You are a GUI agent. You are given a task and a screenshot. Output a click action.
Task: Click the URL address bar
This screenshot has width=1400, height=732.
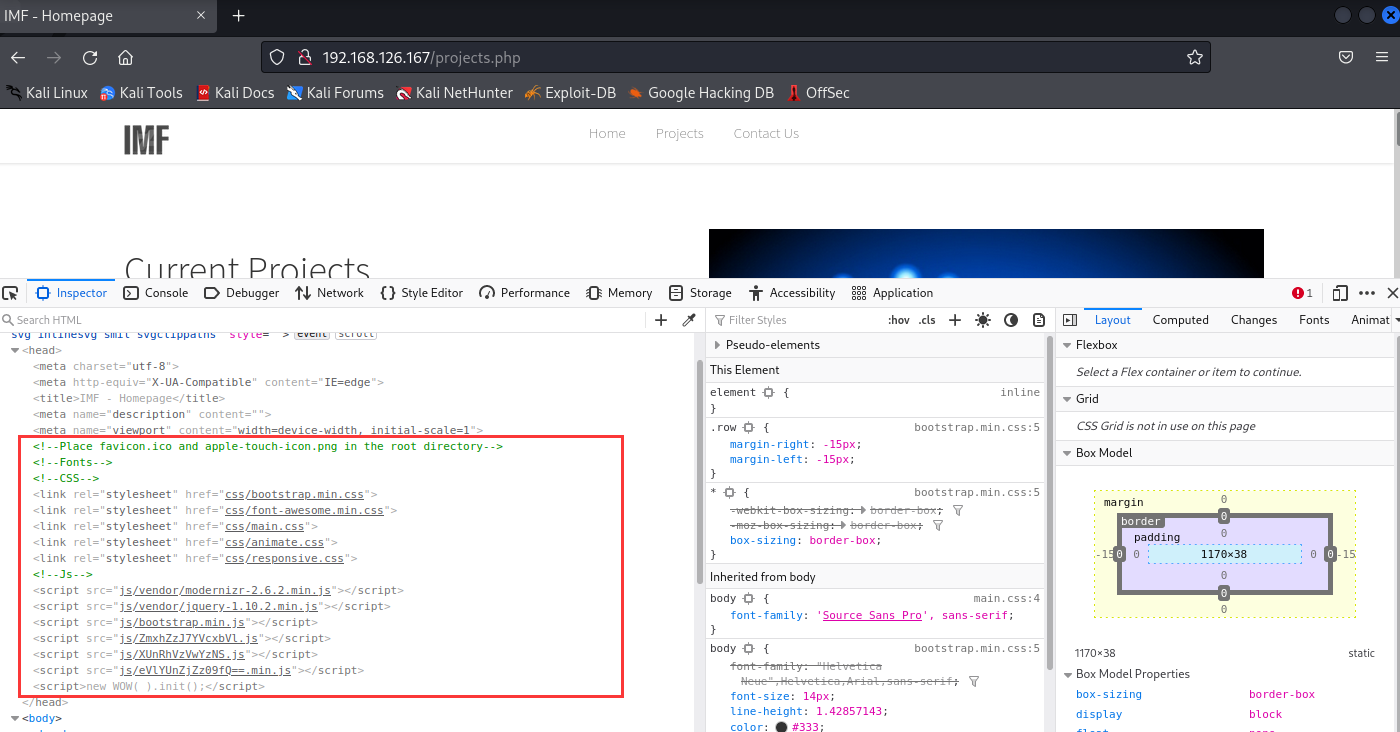(x=736, y=58)
